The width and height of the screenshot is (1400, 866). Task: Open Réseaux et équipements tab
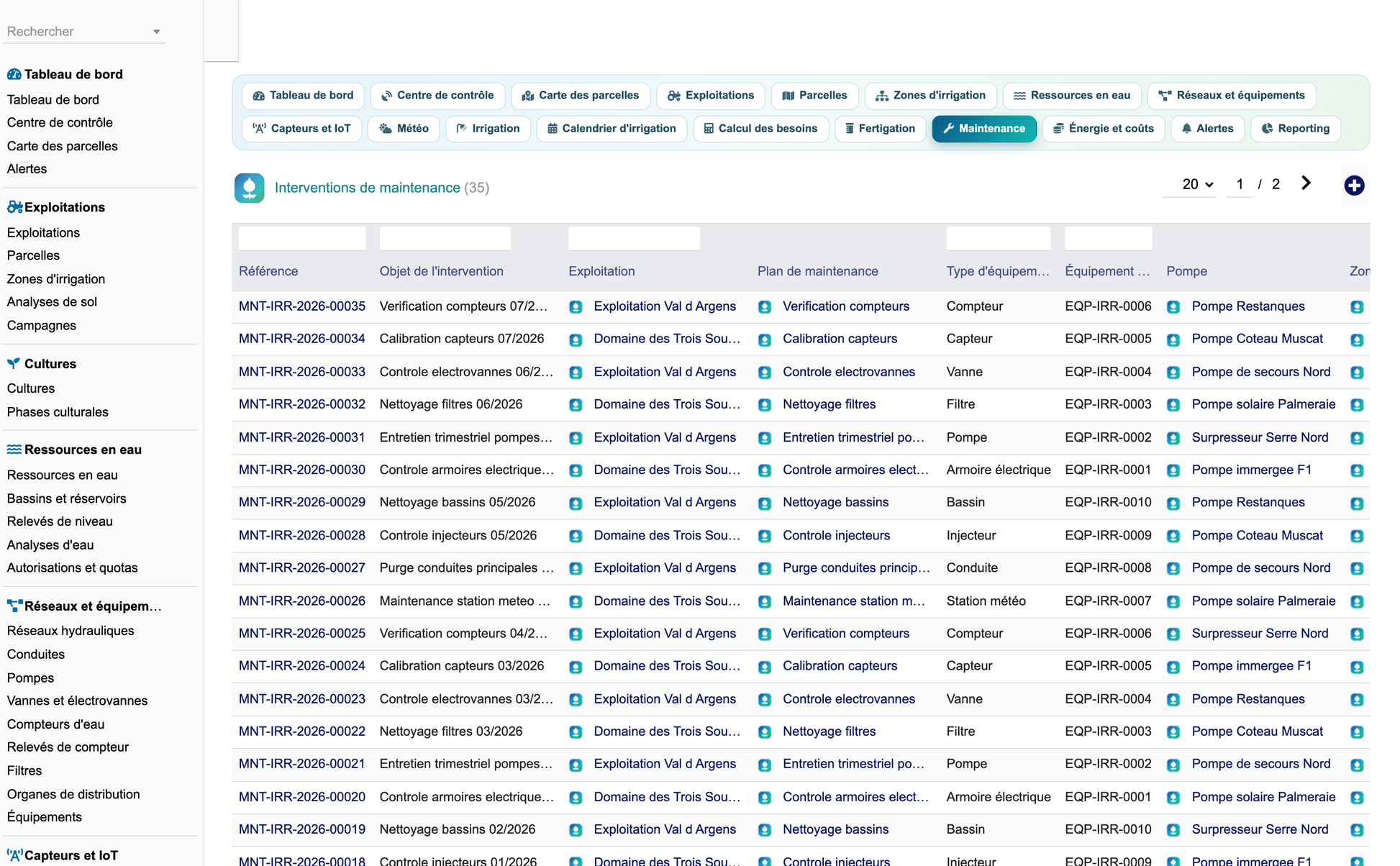pyautogui.click(x=1232, y=96)
